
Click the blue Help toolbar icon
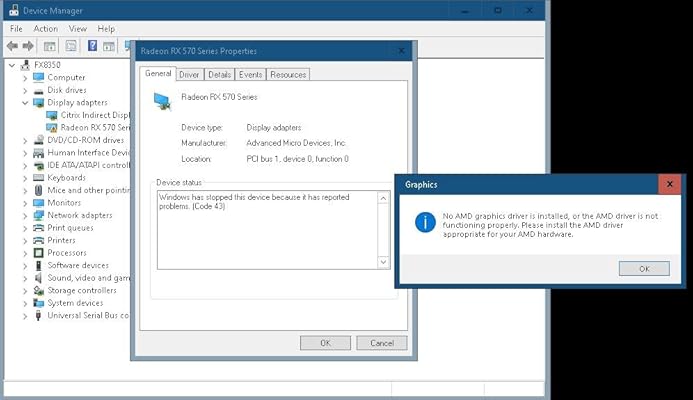point(92,46)
